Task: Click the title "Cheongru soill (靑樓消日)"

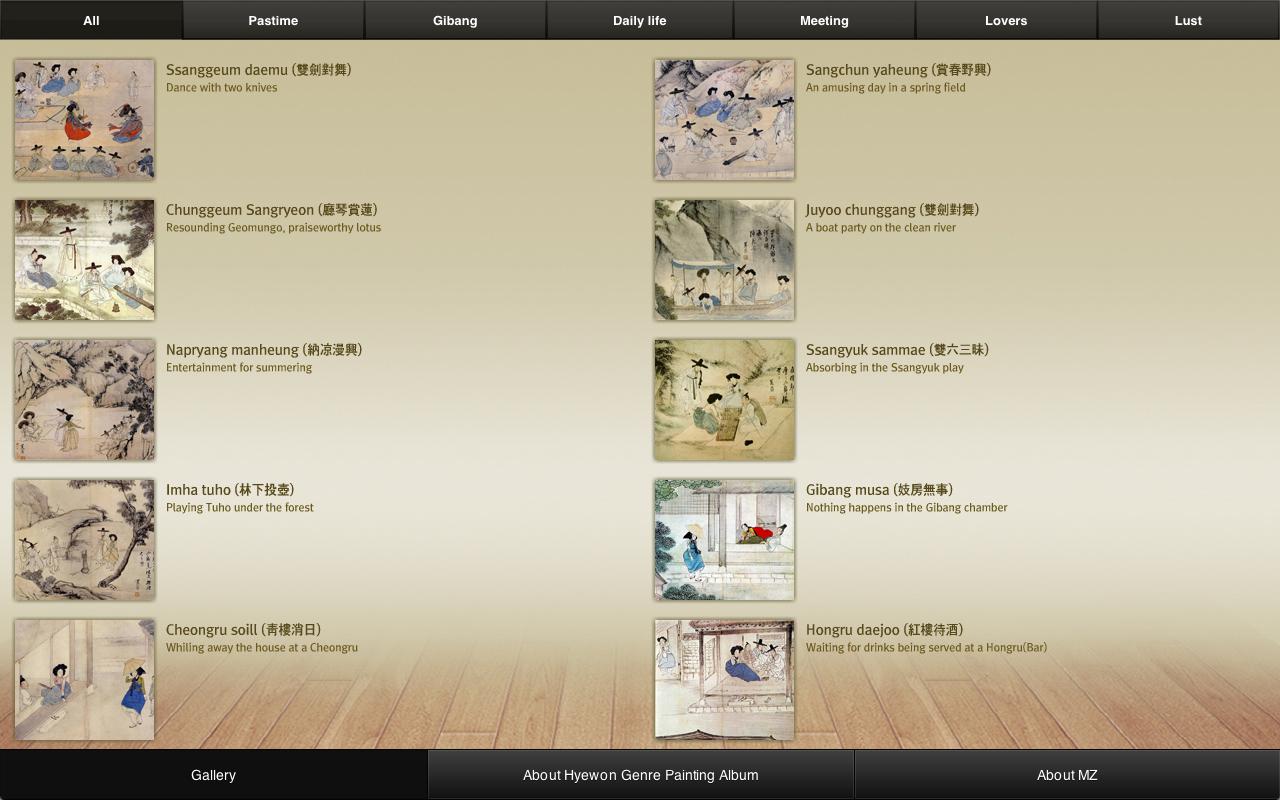Action: tap(244, 630)
